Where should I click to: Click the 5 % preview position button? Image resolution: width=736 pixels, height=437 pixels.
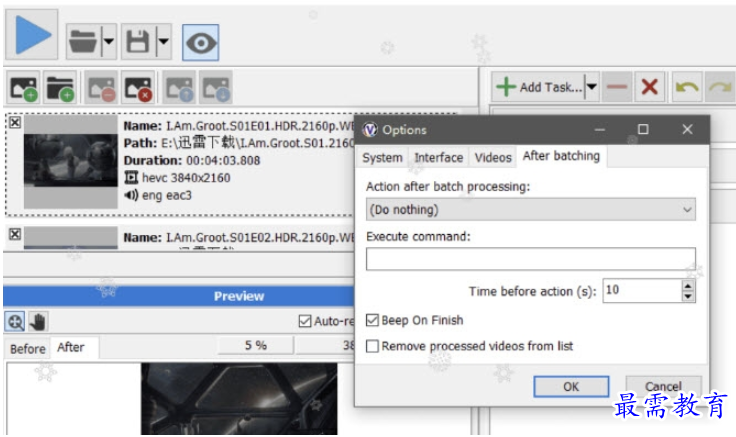click(256, 345)
